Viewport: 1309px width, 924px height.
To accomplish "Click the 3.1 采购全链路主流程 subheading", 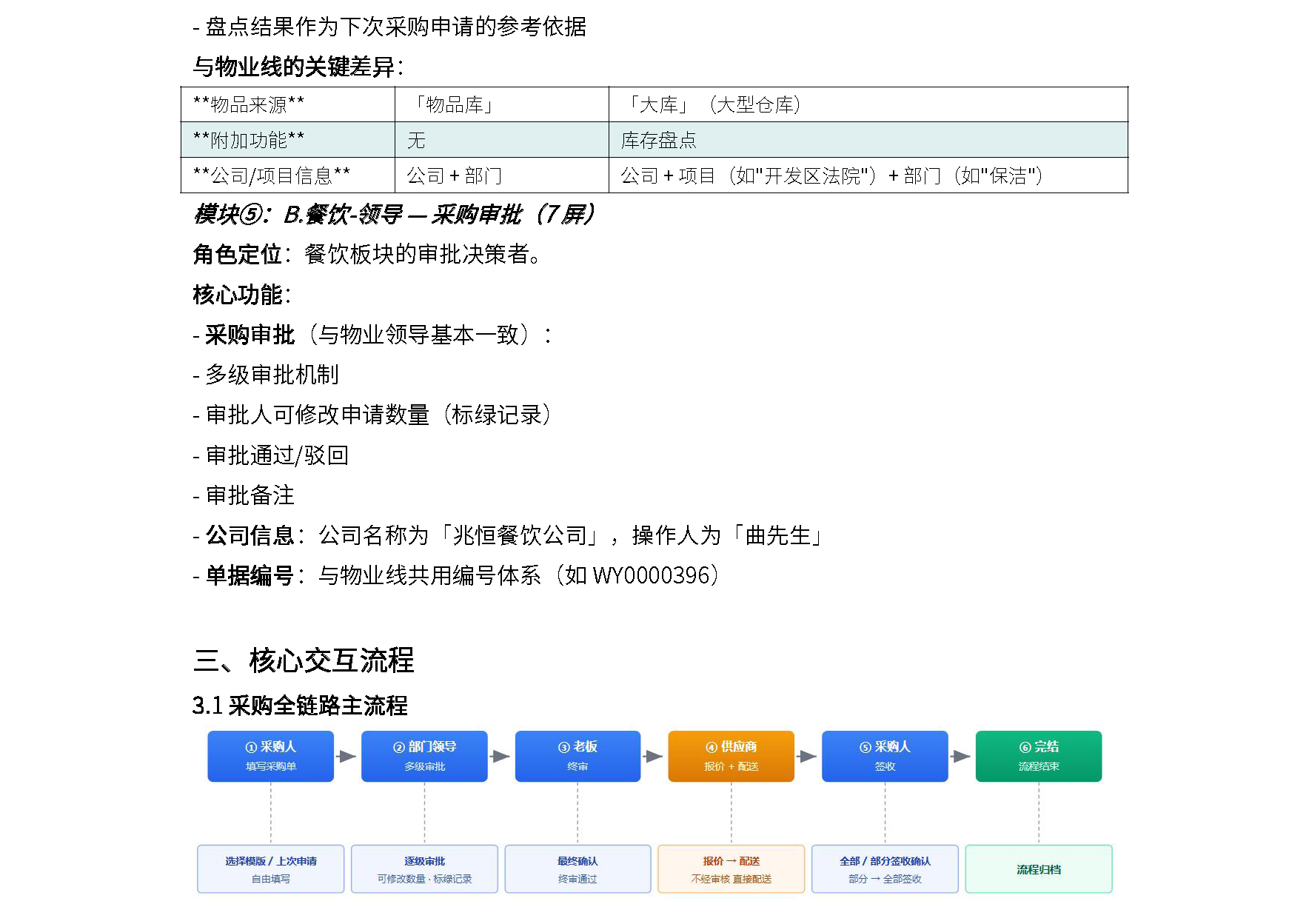I will coord(300,706).
